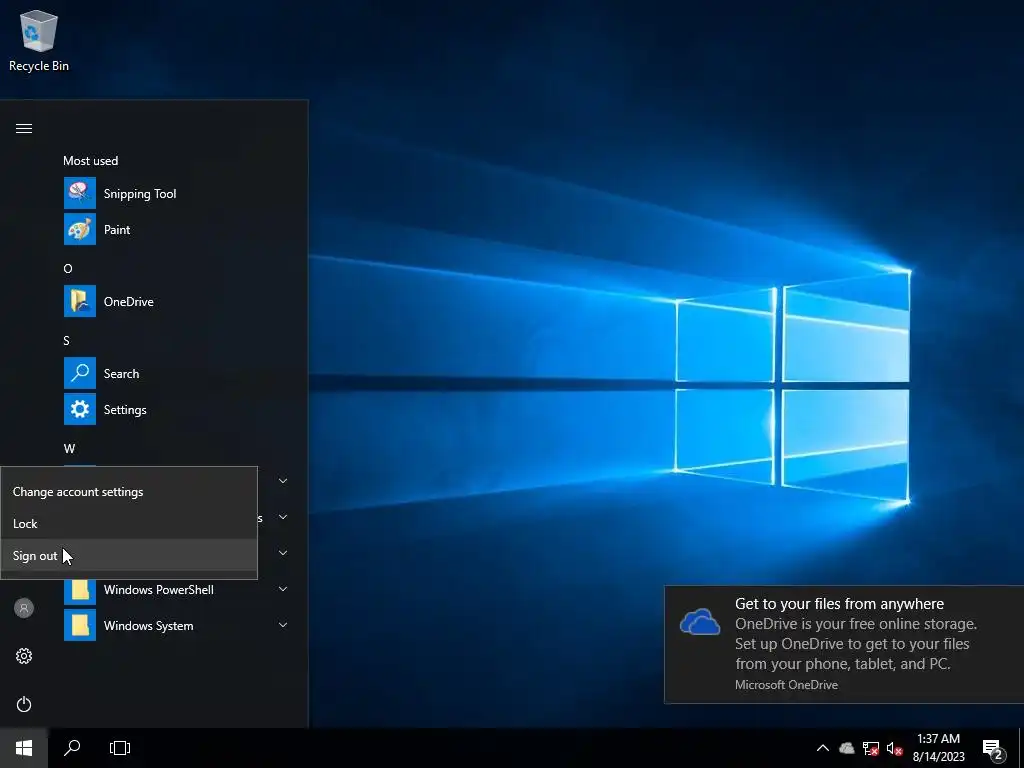Click the OneDrive cloud icon in the notification
The image size is (1024, 768).
click(699, 622)
